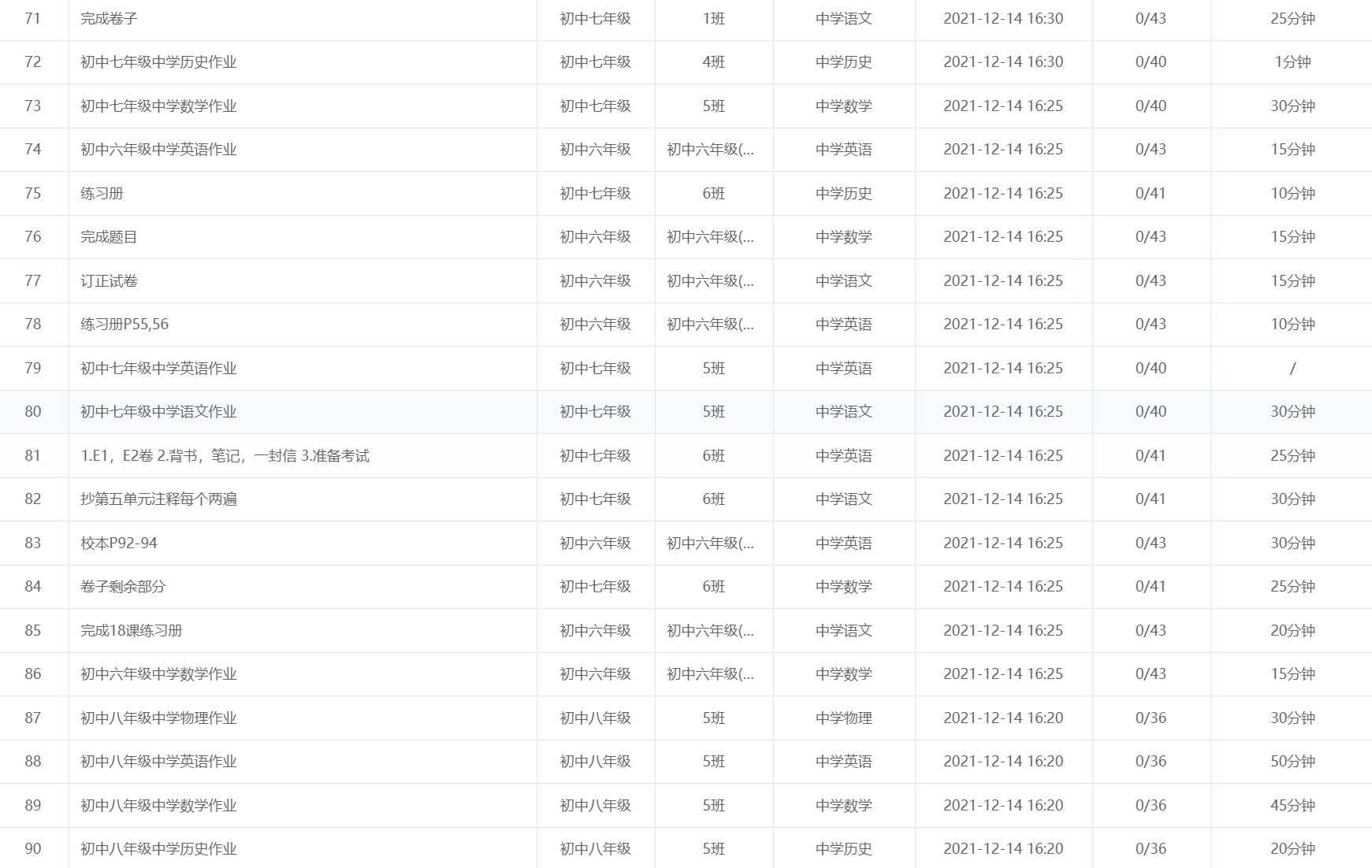Select the assignment starting with 1.E1，E2卷
This screenshot has height=868, width=1372.
click(225, 455)
